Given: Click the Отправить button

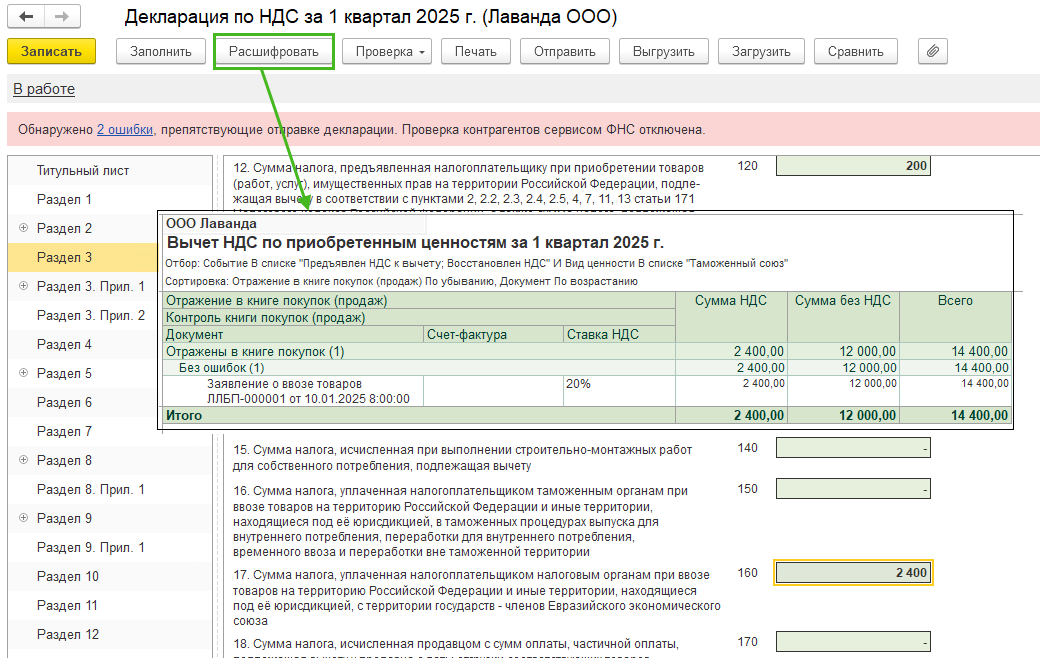Looking at the screenshot, I should pyautogui.click(x=564, y=51).
